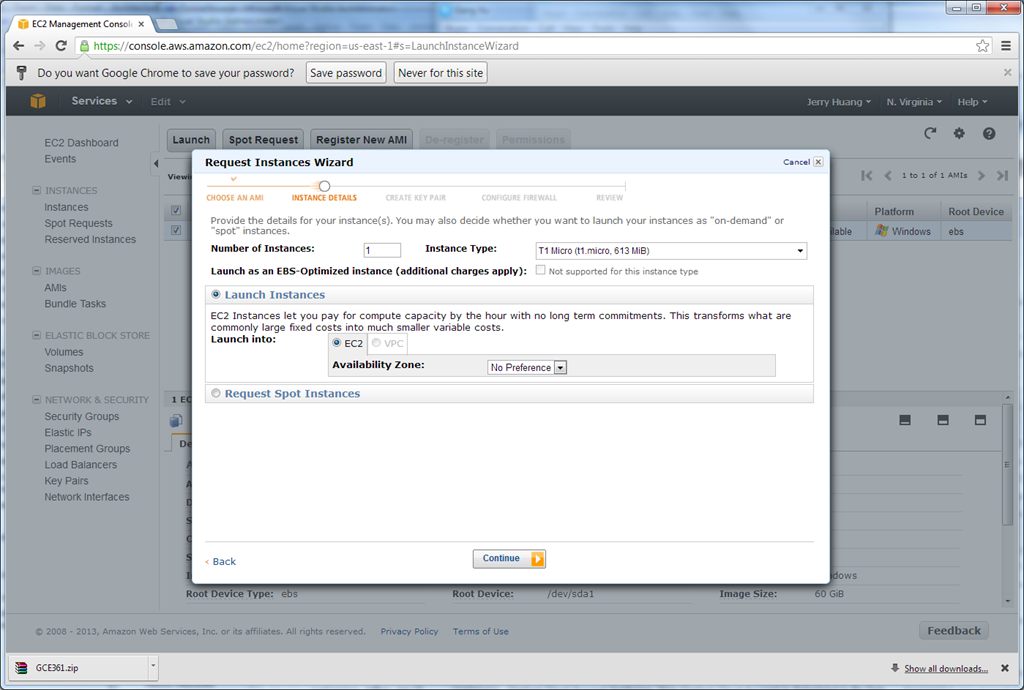Click the Choose an AMI wizard step
The width and height of the screenshot is (1024, 690).
235,197
